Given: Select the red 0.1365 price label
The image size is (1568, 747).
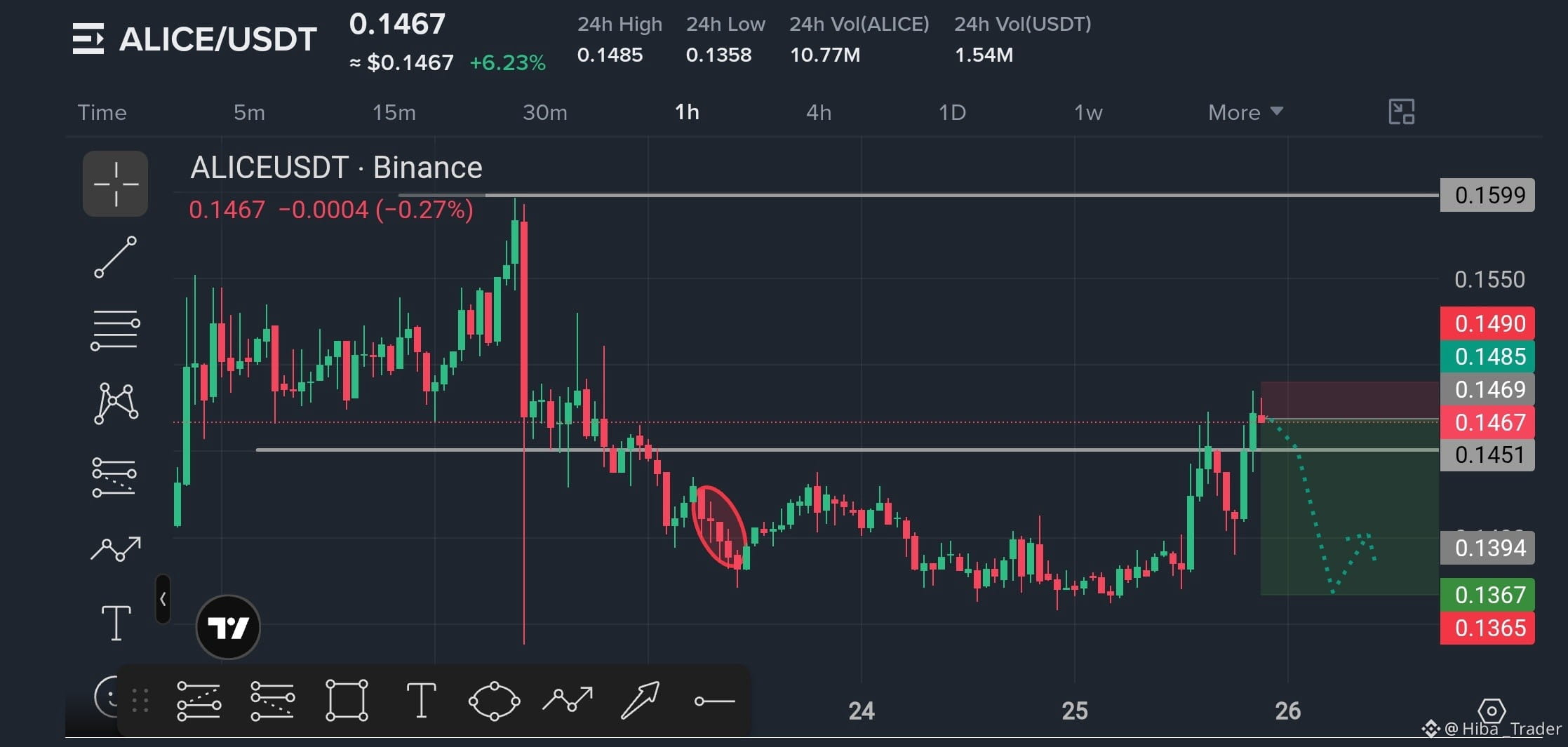Looking at the screenshot, I should pyautogui.click(x=1487, y=628).
